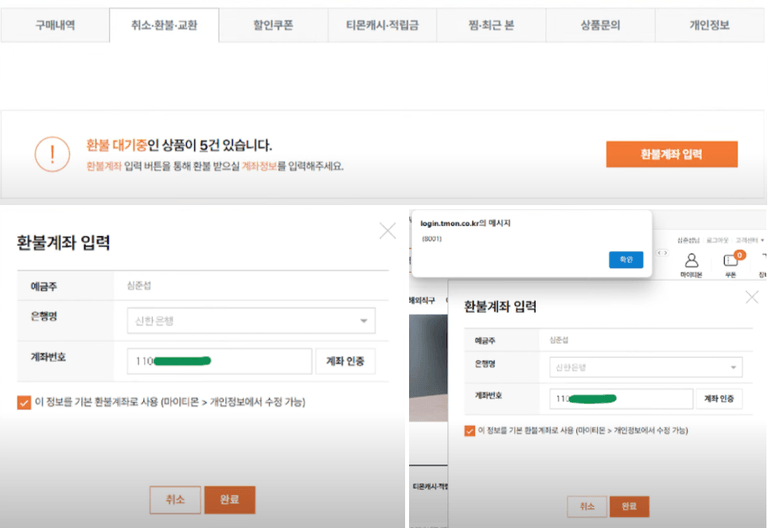Click the orange 환불계좌 입력 button
This screenshot has width=768, height=528.
(x=671, y=154)
